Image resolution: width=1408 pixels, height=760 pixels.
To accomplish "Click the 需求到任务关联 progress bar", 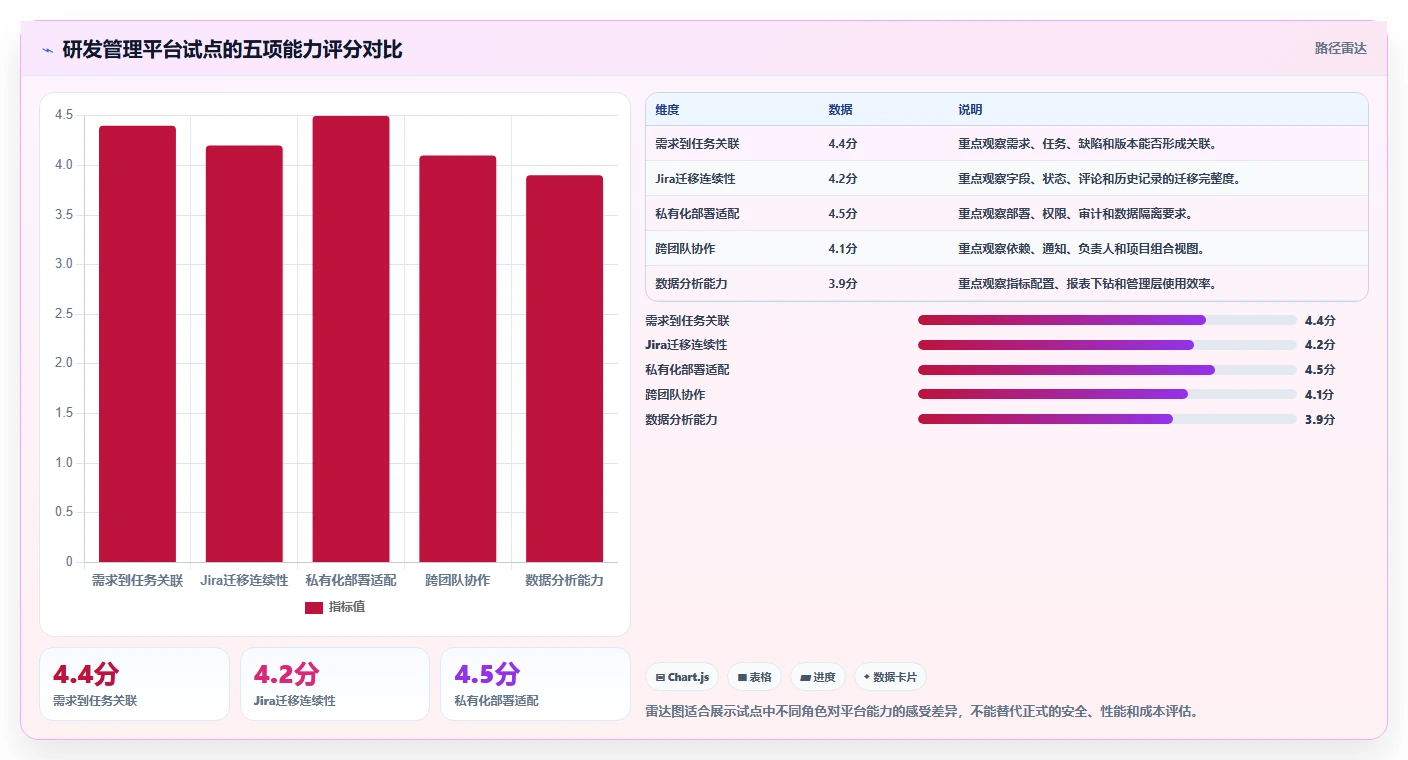I will click(1107, 320).
